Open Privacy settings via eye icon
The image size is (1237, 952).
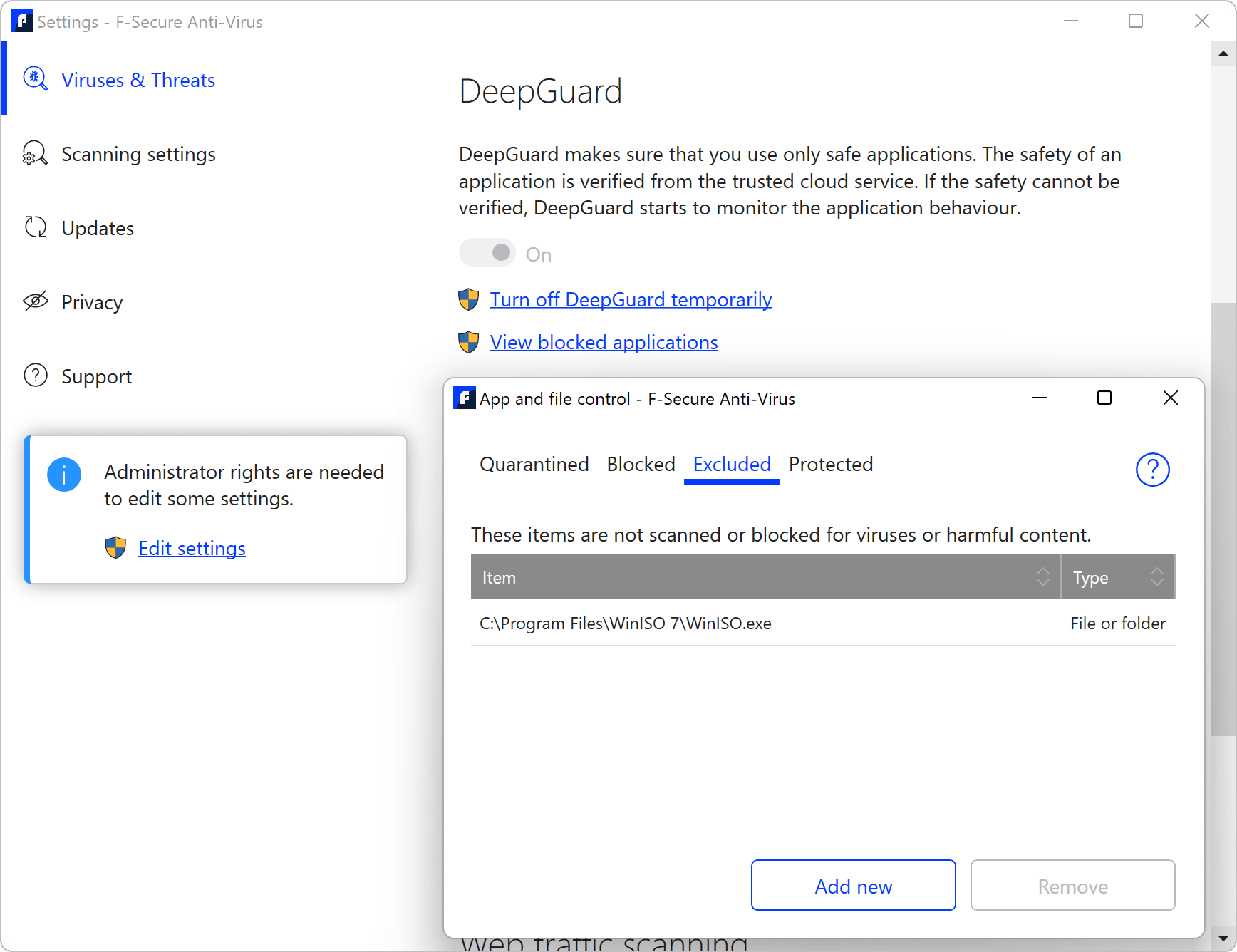(35, 301)
